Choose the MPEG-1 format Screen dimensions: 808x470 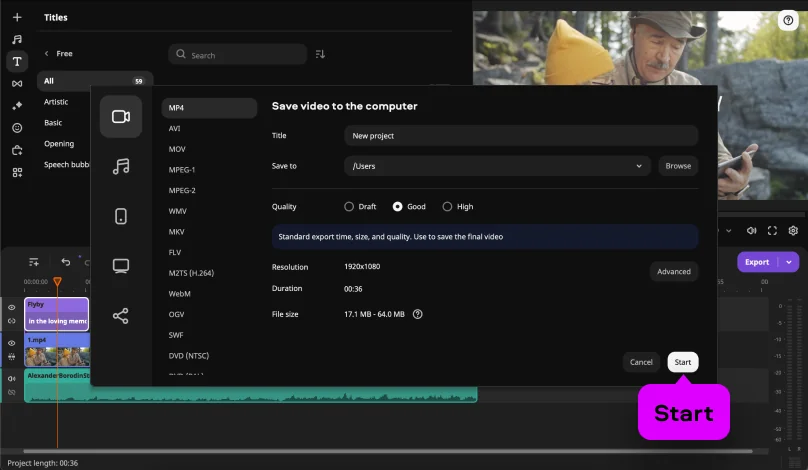tap(181, 170)
